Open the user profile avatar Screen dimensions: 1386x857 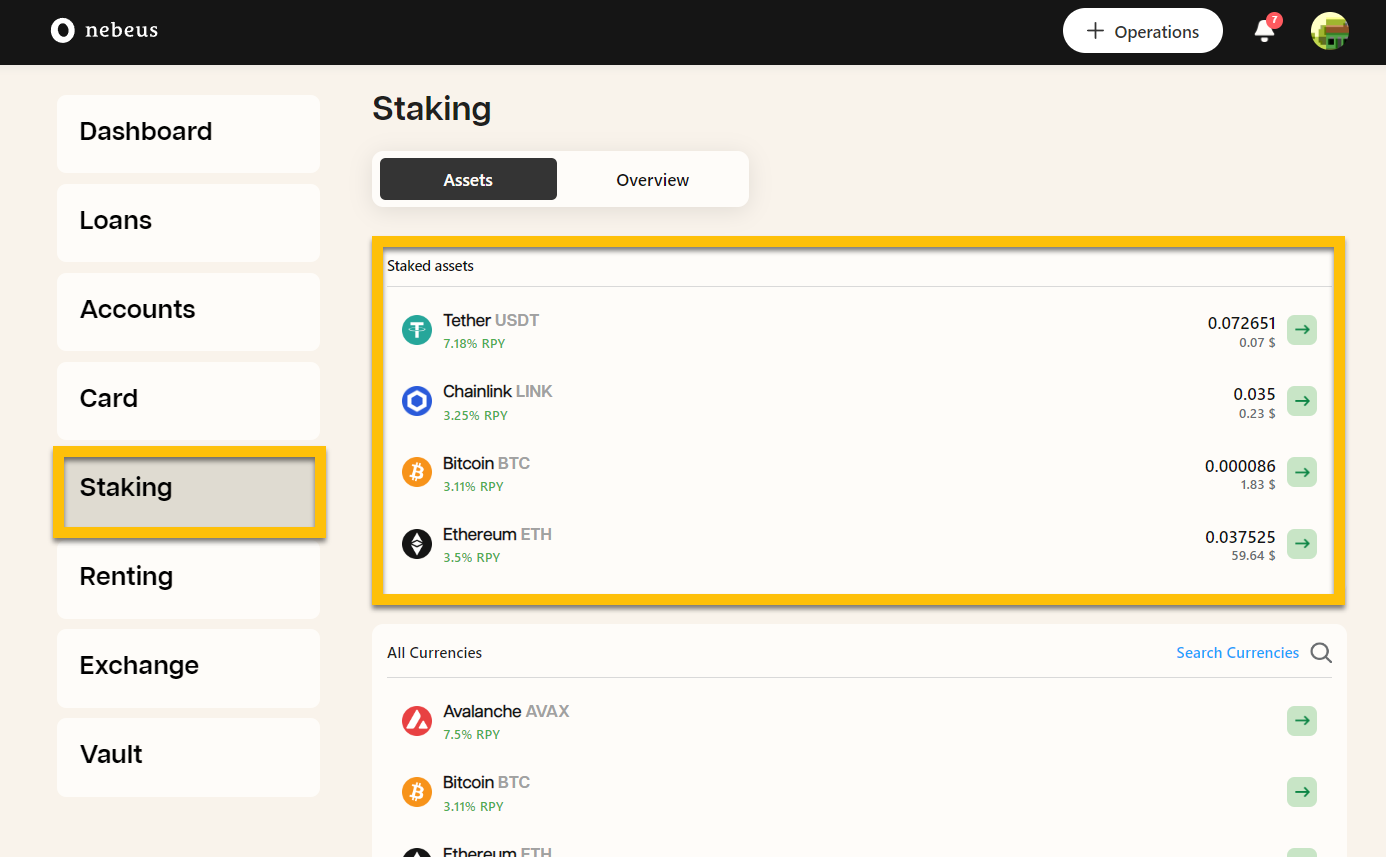point(1329,31)
